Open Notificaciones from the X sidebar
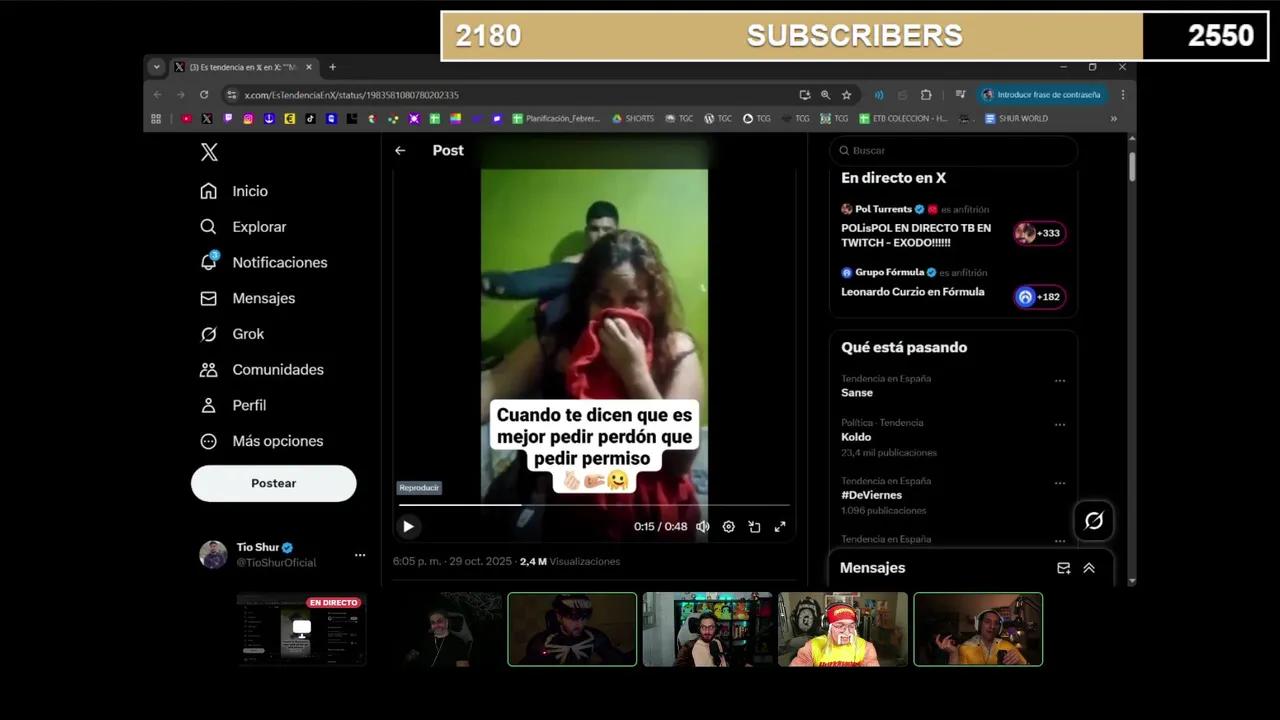Image resolution: width=1280 pixels, height=720 pixels. 280,262
